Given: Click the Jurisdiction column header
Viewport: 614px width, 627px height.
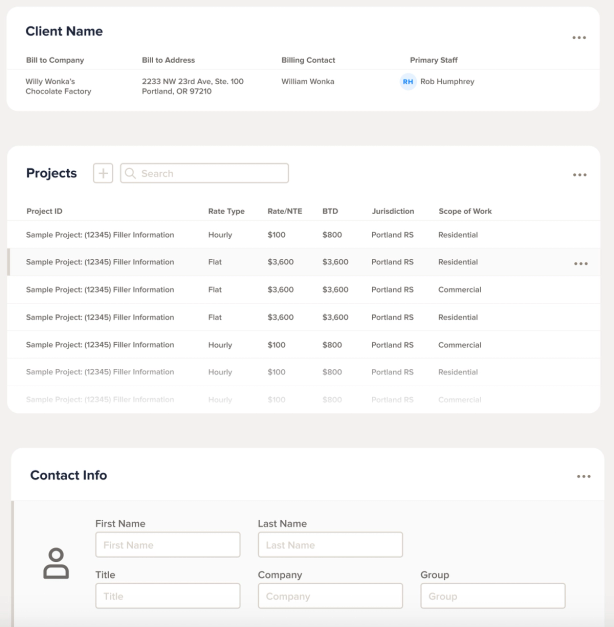Looking at the screenshot, I should pyautogui.click(x=393, y=211).
